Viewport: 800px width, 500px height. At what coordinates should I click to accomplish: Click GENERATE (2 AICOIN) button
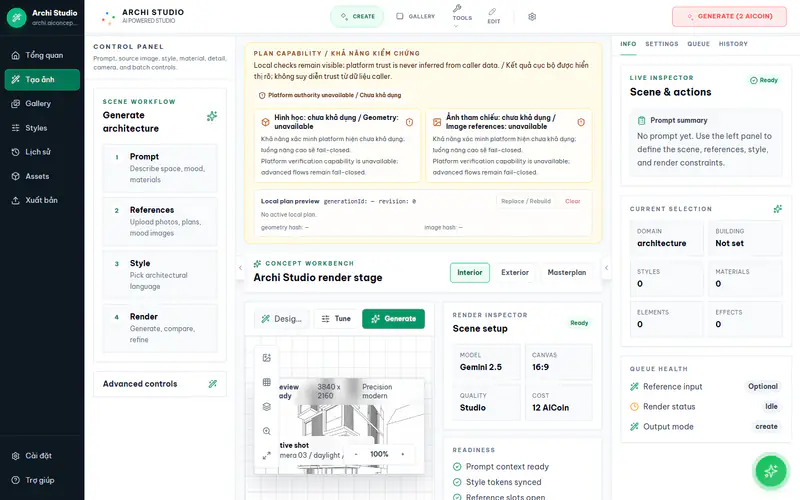coord(729,16)
